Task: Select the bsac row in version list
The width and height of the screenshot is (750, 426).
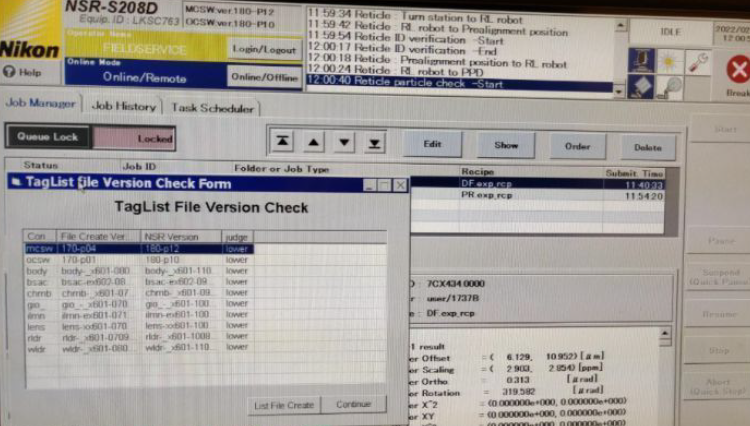Action: coord(139,282)
